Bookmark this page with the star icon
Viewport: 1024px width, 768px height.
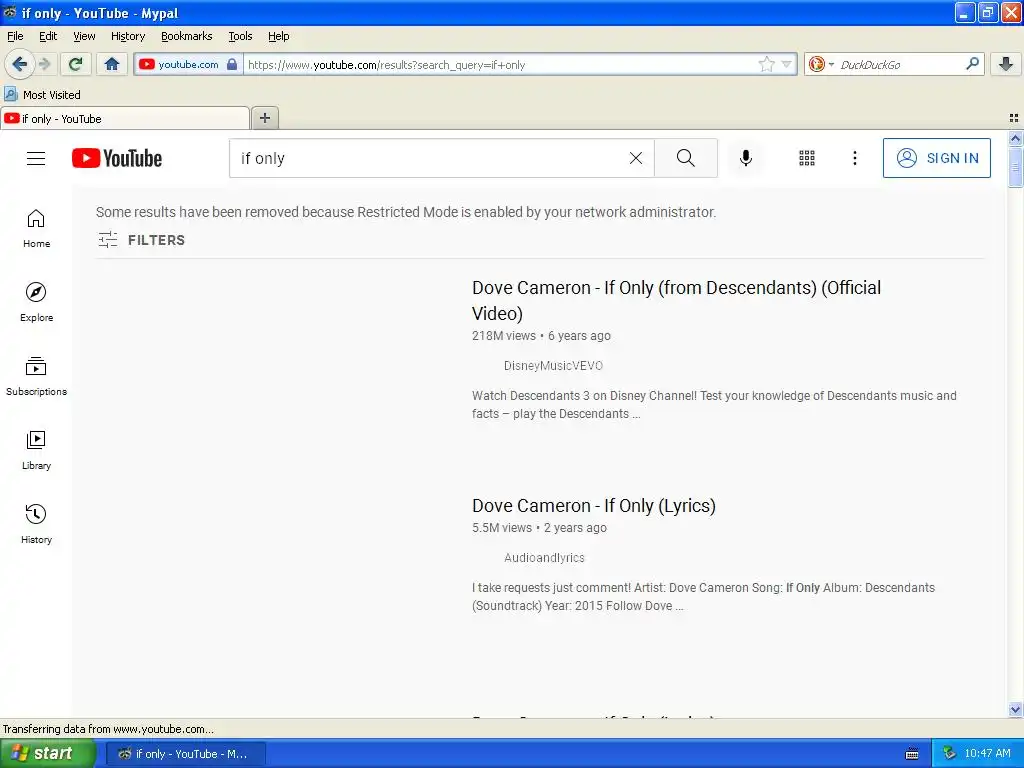pos(766,64)
